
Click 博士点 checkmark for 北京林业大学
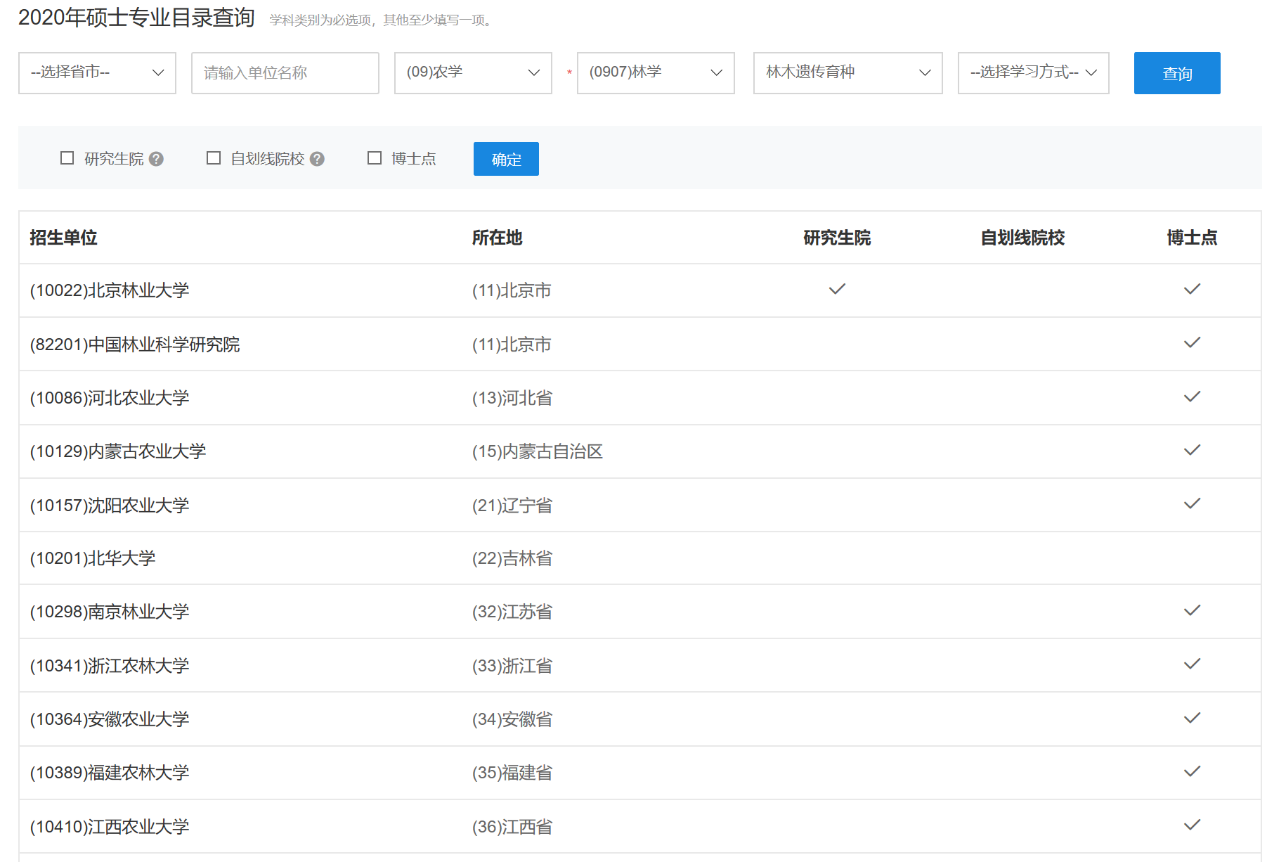[x=1192, y=289]
